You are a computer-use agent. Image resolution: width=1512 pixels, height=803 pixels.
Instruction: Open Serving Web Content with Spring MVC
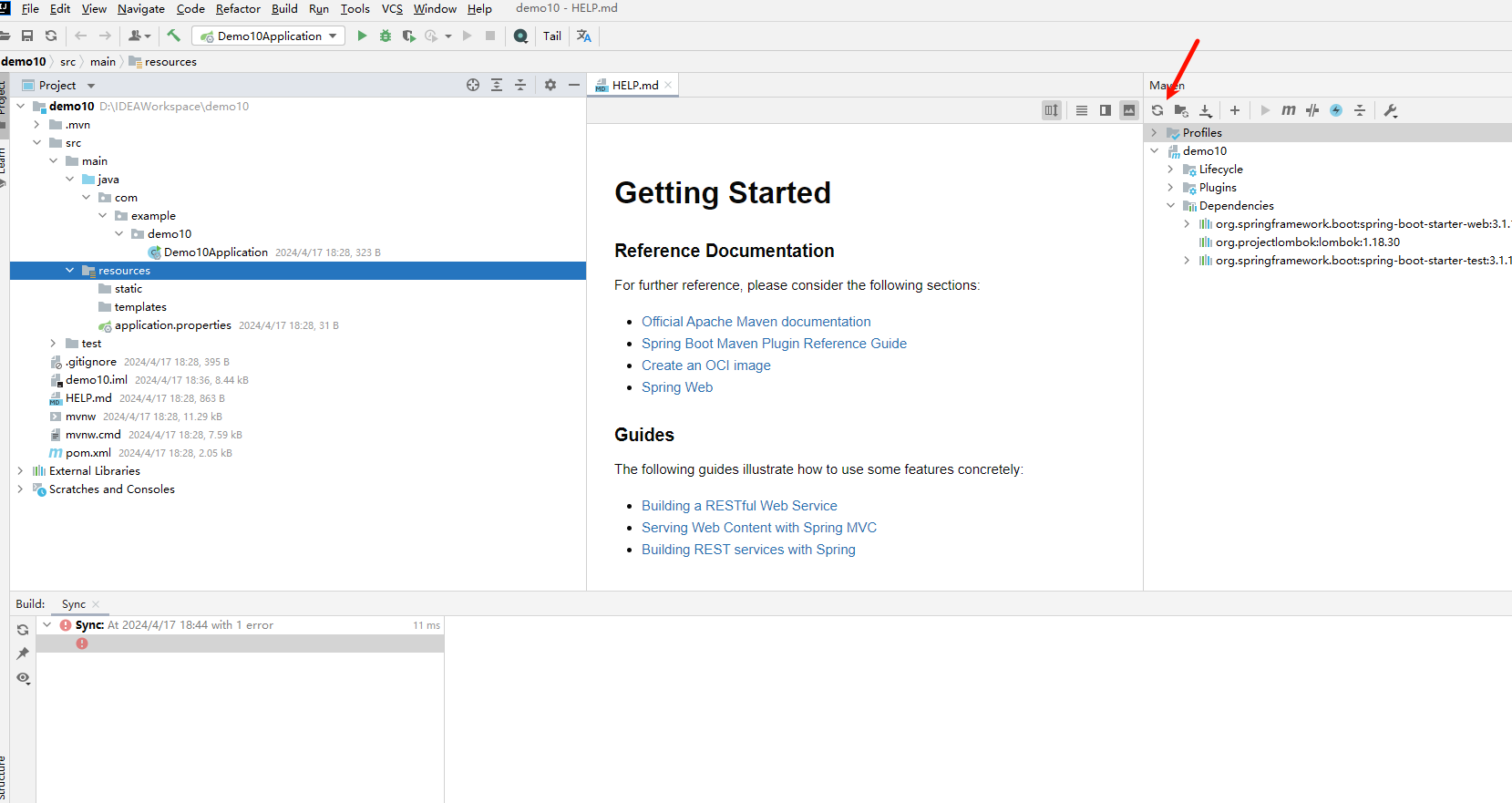click(759, 528)
